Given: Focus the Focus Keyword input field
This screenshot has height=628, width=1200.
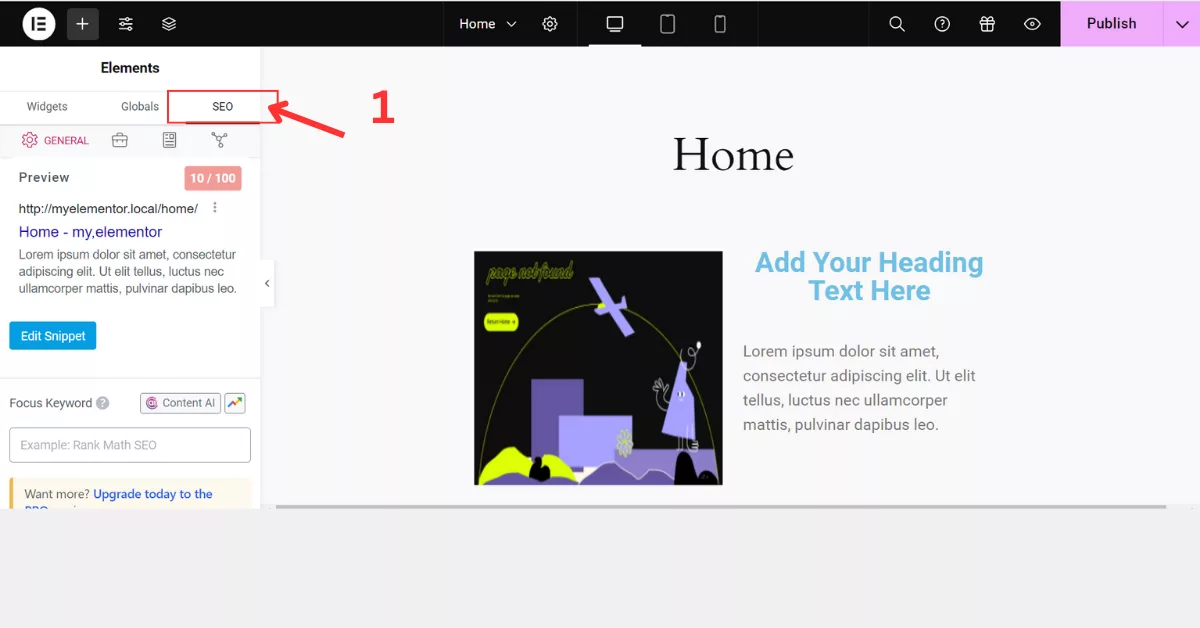Looking at the screenshot, I should click(130, 445).
